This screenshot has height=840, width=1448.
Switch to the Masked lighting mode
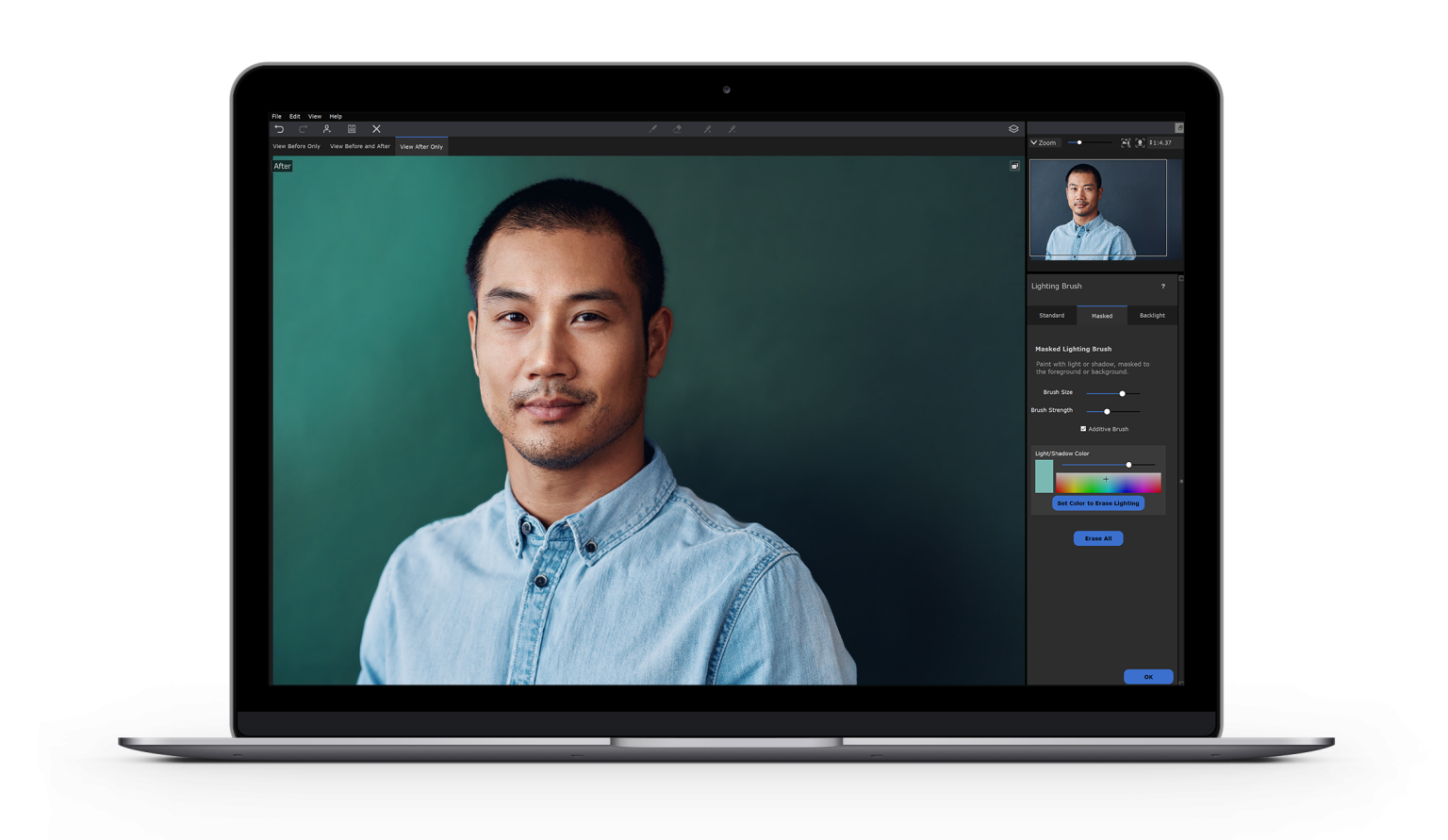point(1102,315)
